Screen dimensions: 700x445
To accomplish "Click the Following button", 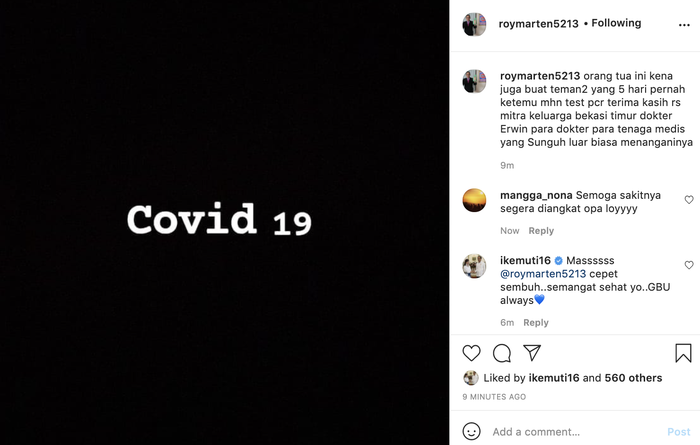I will pyautogui.click(x=616, y=23).
